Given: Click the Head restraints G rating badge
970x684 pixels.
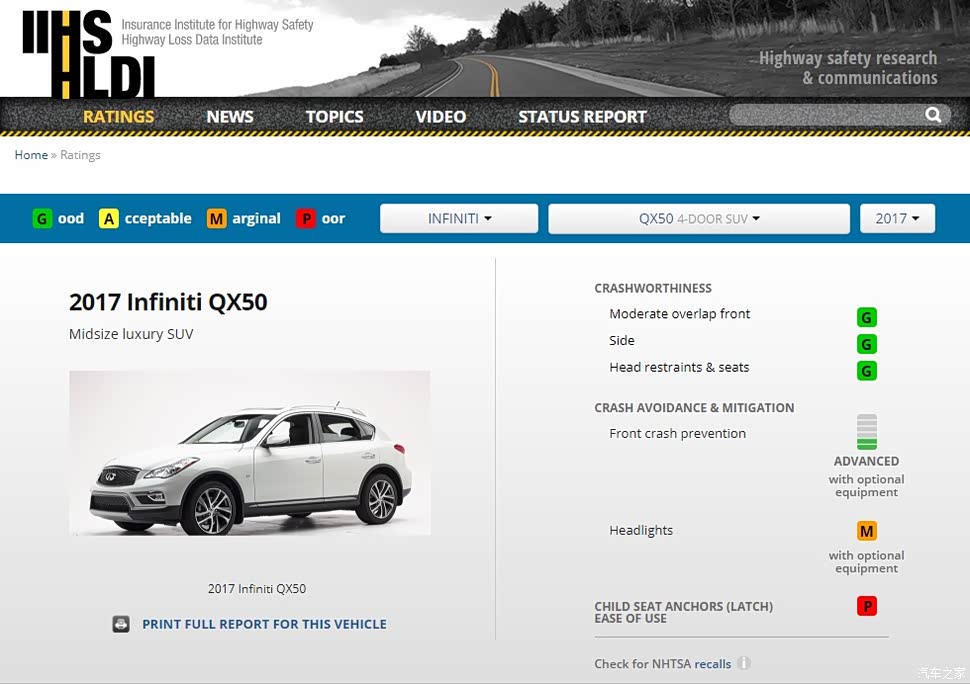Looking at the screenshot, I should coord(866,371).
